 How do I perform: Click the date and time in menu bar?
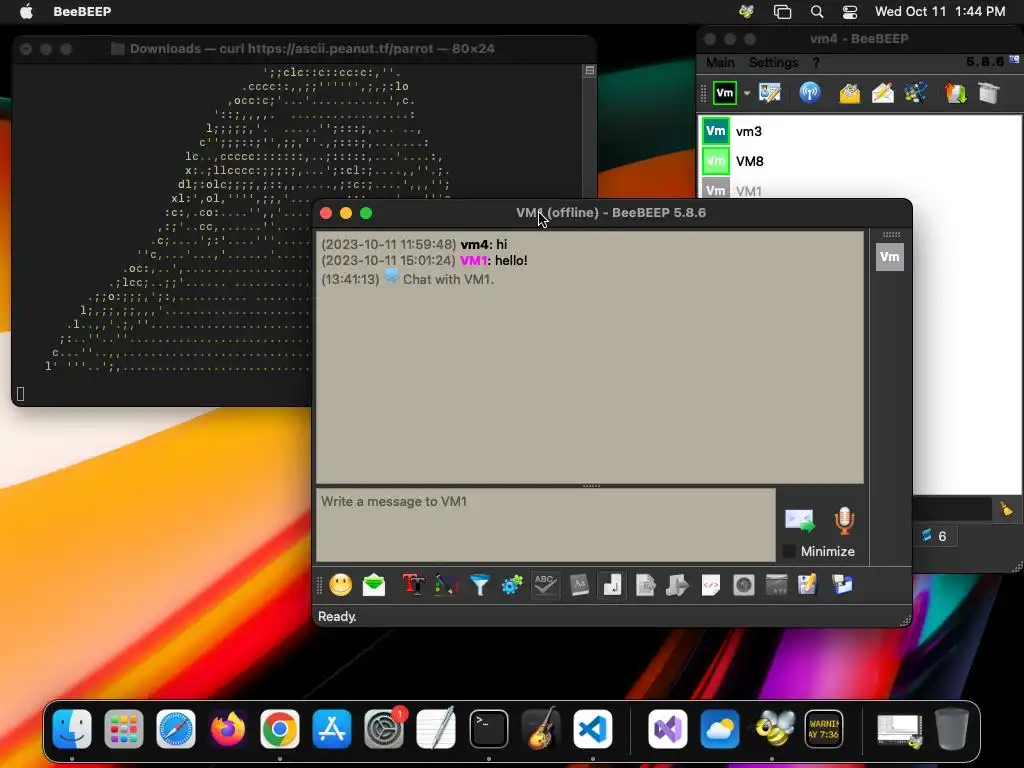point(940,11)
